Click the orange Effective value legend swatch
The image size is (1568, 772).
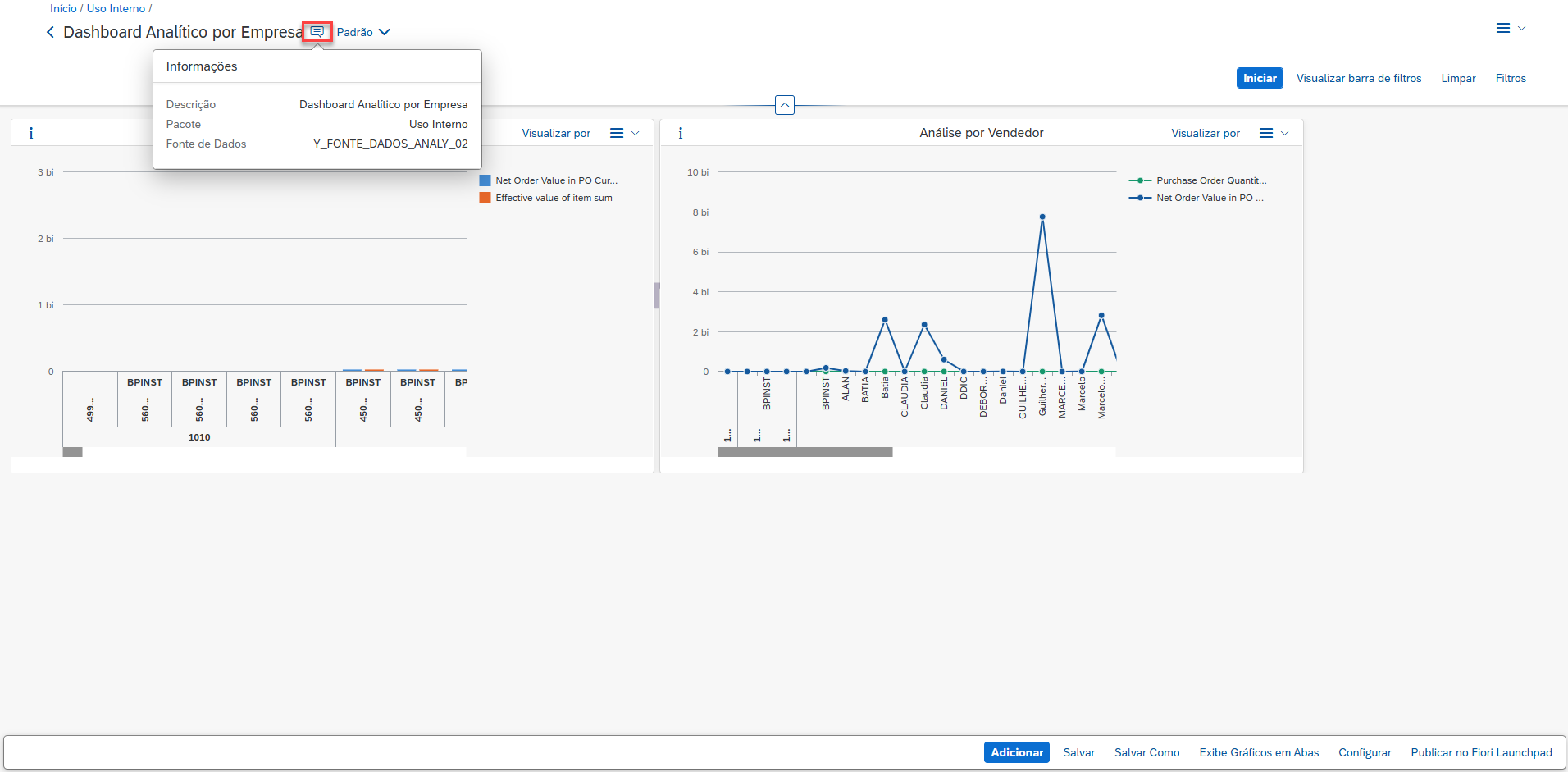click(485, 198)
